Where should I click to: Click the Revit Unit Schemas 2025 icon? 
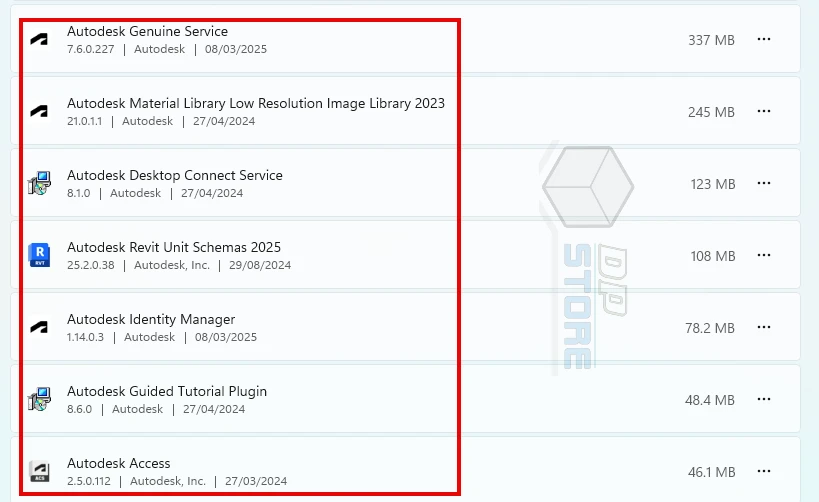(39, 255)
